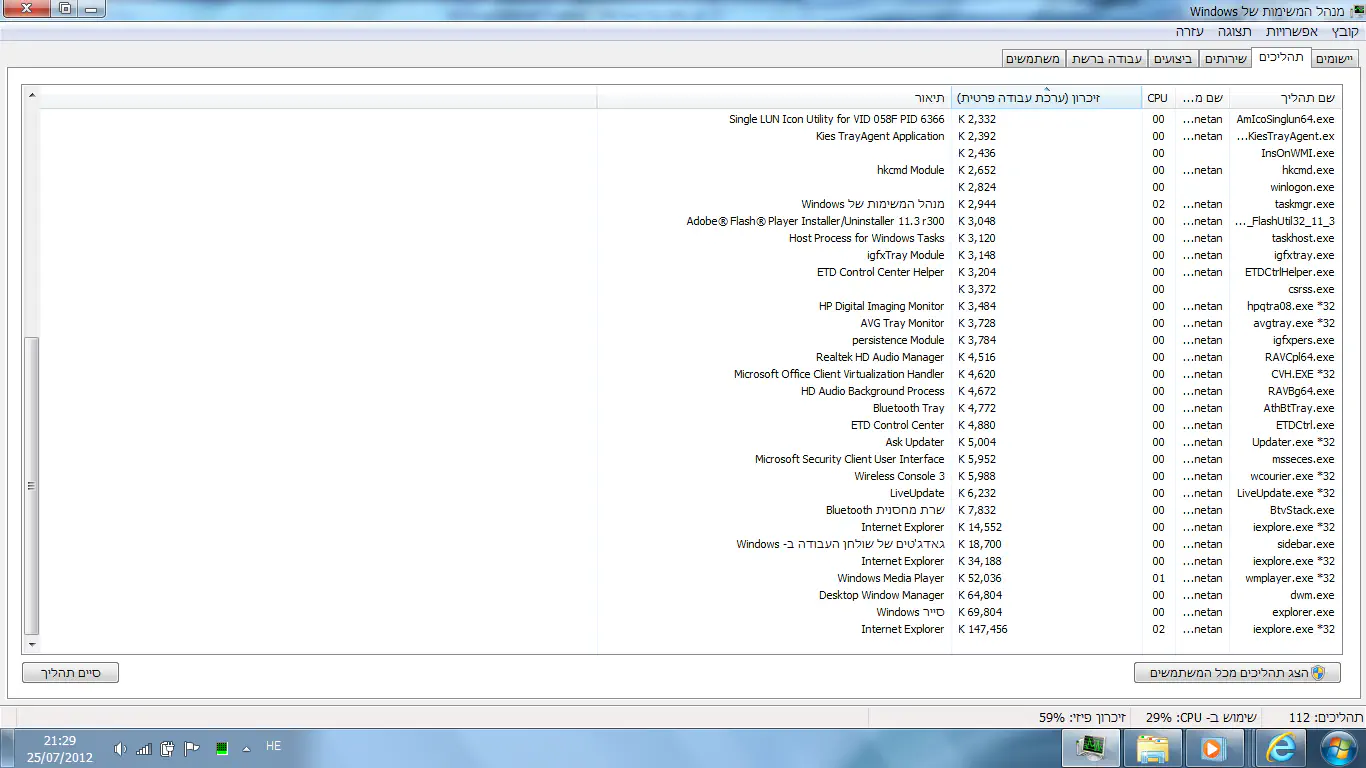1366x768 pixels.
Task: Switch to the שירותים tab
Action: (x=1225, y=59)
